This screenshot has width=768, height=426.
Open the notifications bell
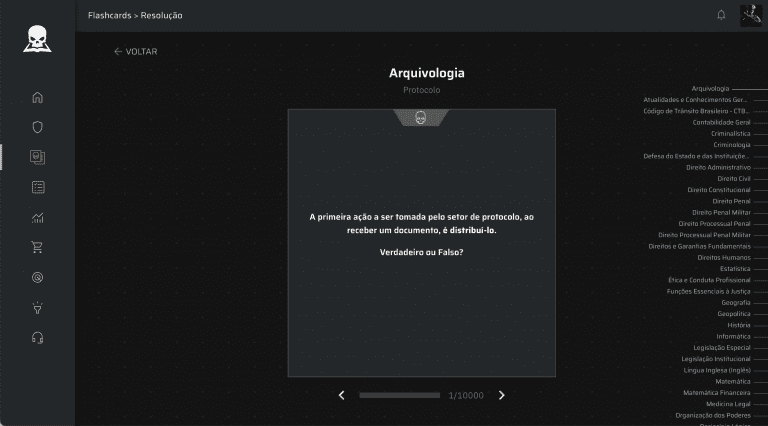[x=721, y=15]
